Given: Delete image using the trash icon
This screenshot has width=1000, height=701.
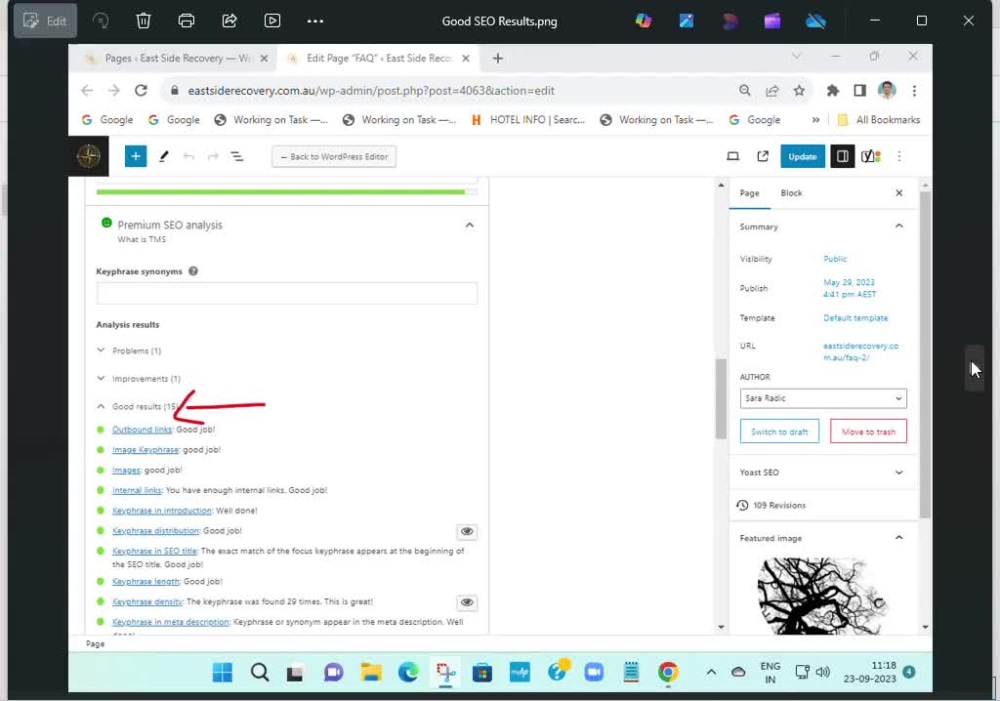Looking at the screenshot, I should (143, 21).
